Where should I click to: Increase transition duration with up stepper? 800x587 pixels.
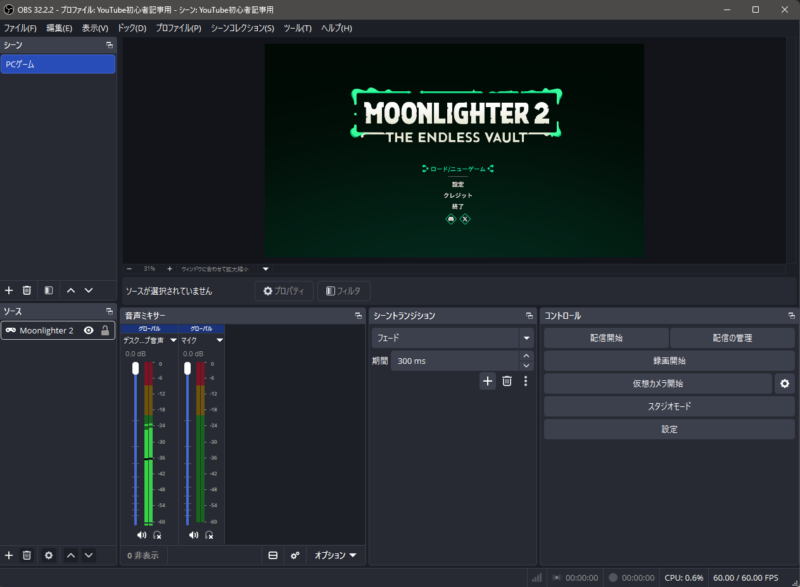point(527,355)
